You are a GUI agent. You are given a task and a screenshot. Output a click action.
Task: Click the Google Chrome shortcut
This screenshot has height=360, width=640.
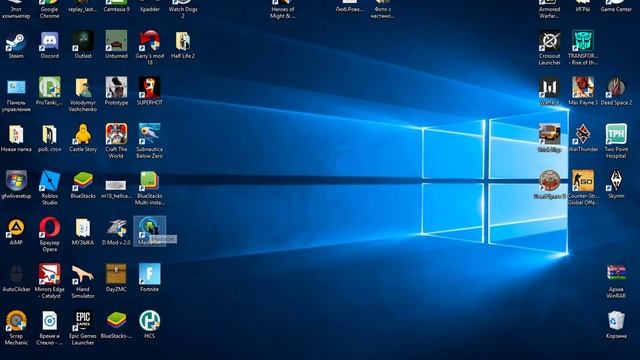pyautogui.click(x=49, y=9)
